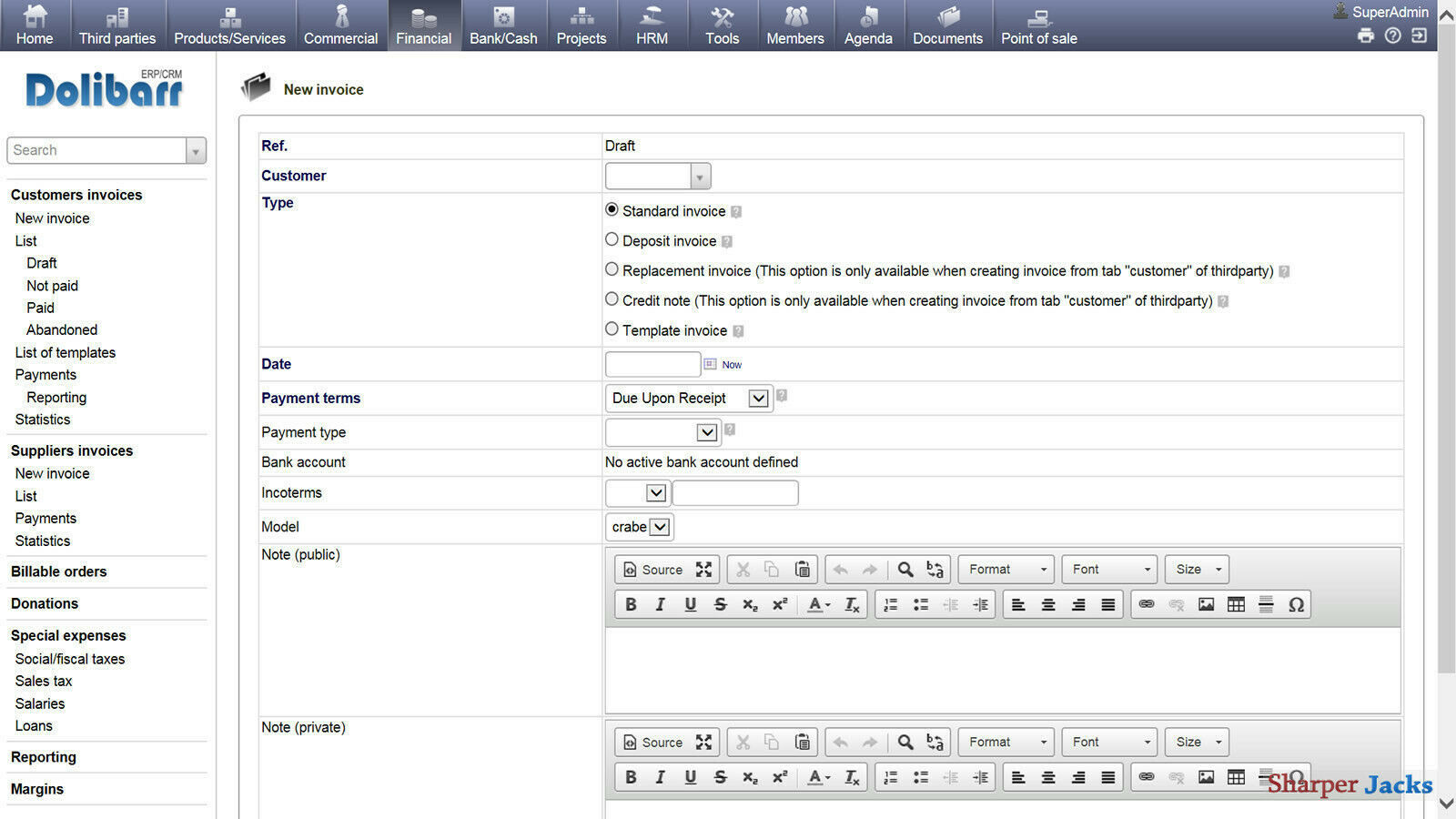Click Source button in public note editor
Image resolution: width=1456 pixels, height=819 pixels.
point(652,570)
